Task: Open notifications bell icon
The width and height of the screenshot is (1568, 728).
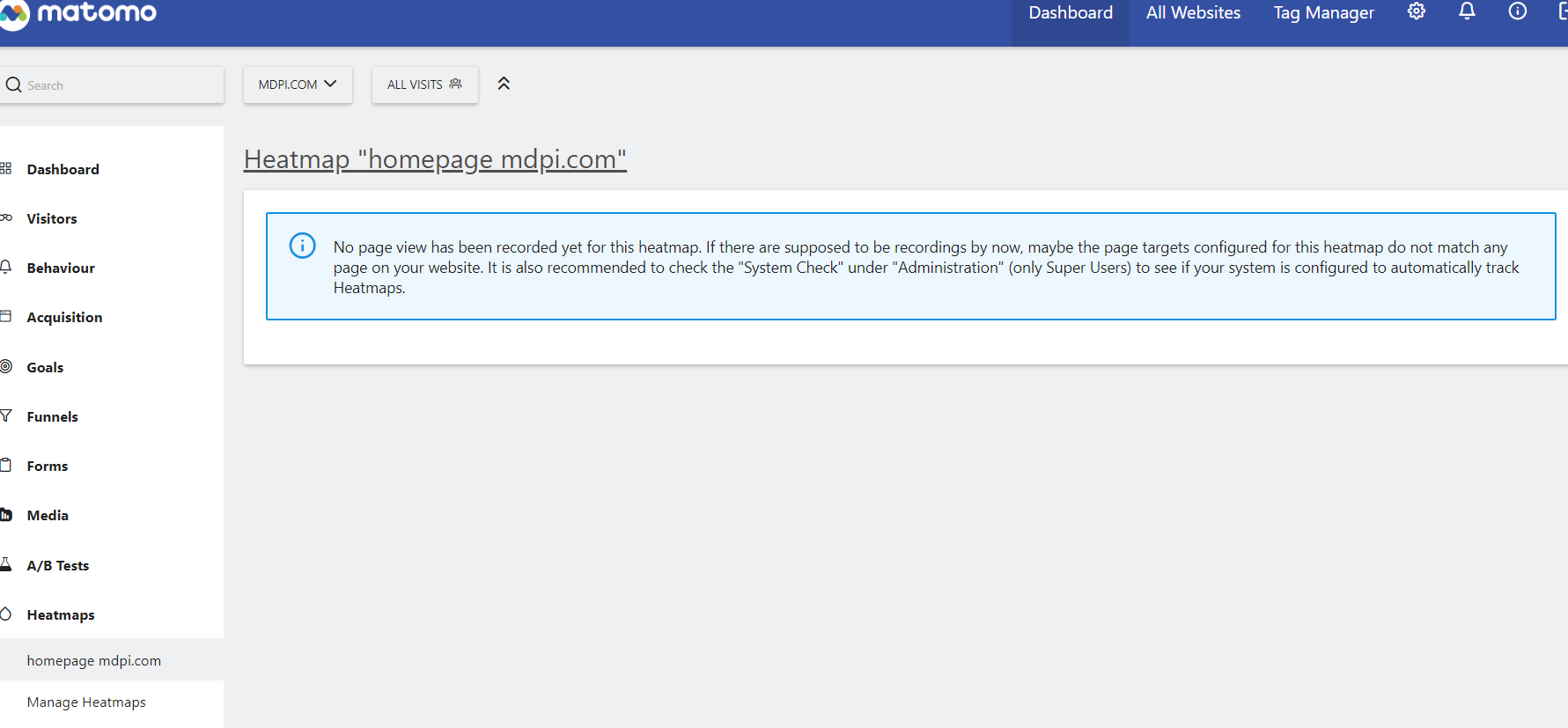Action: [x=1467, y=11]
